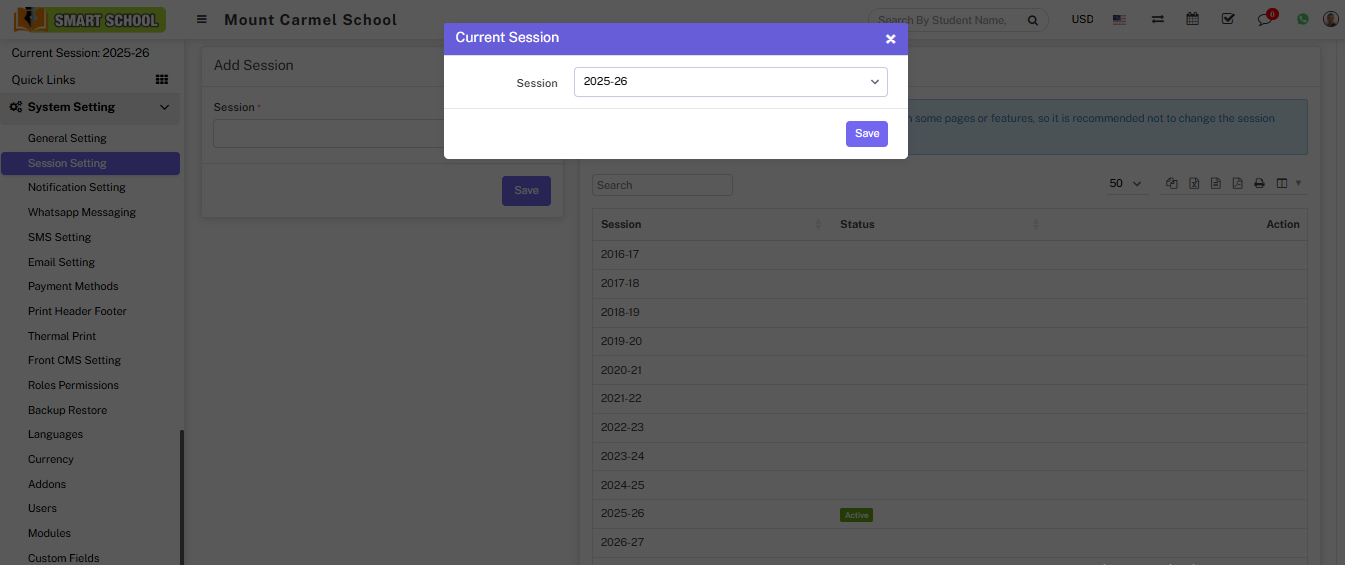Click the print icon above the table
This screenshot has height=565, width=1345.
coord(1259,184)
